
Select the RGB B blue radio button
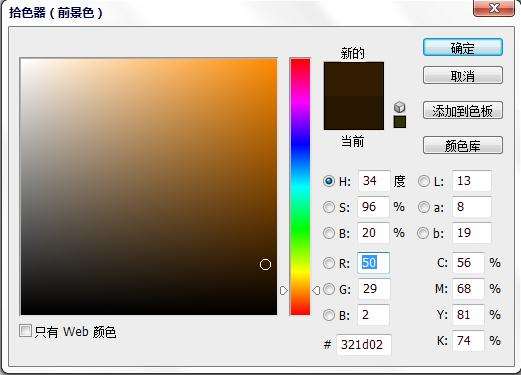pyautogui.click(x=329, y=315)
